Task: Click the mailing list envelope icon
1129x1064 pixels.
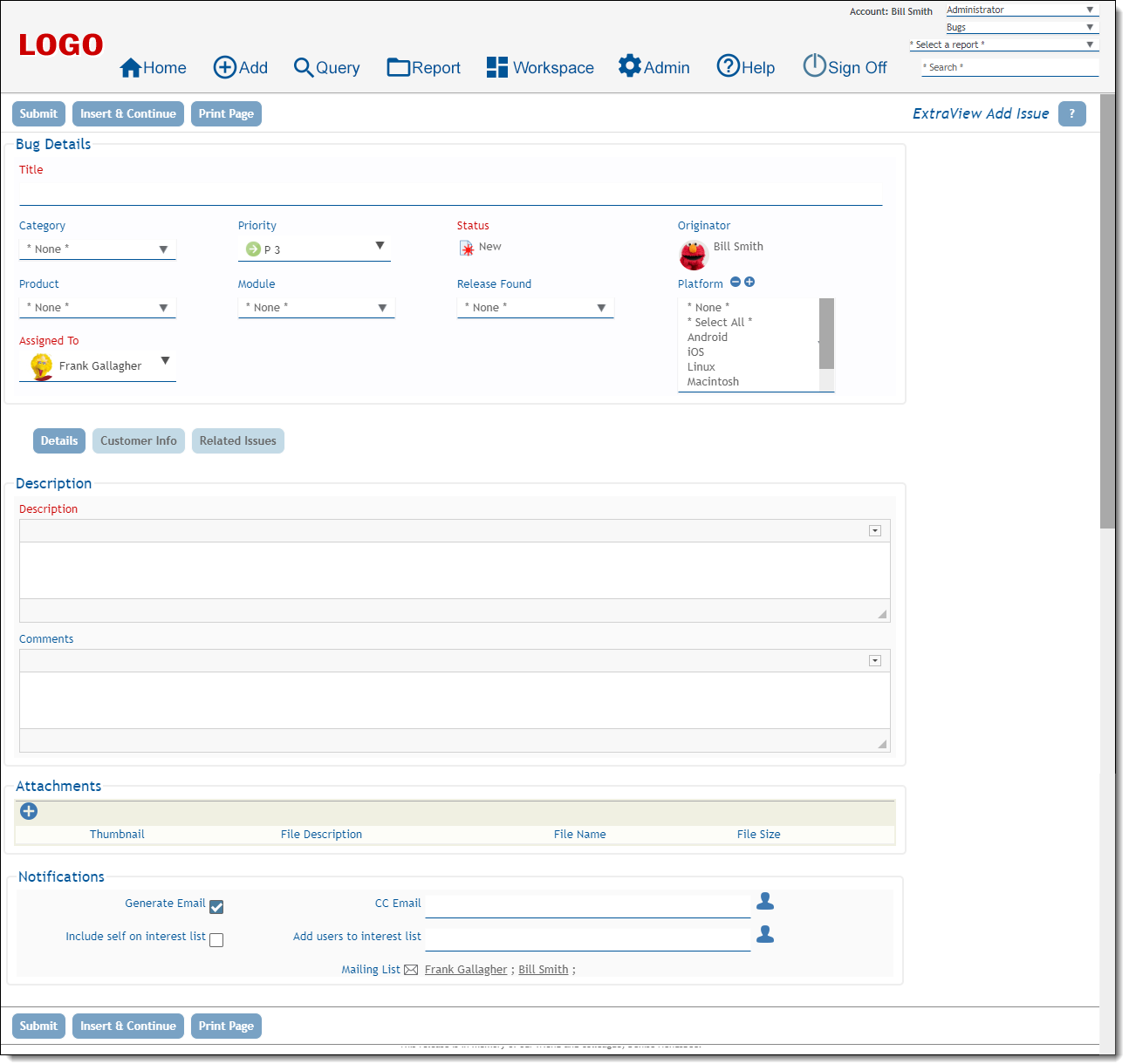Action: (x=411, y=970)
